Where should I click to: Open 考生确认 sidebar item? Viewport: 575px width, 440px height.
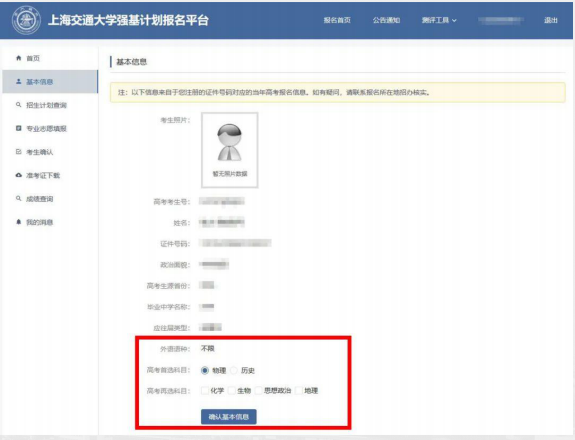tap(50, 152)
